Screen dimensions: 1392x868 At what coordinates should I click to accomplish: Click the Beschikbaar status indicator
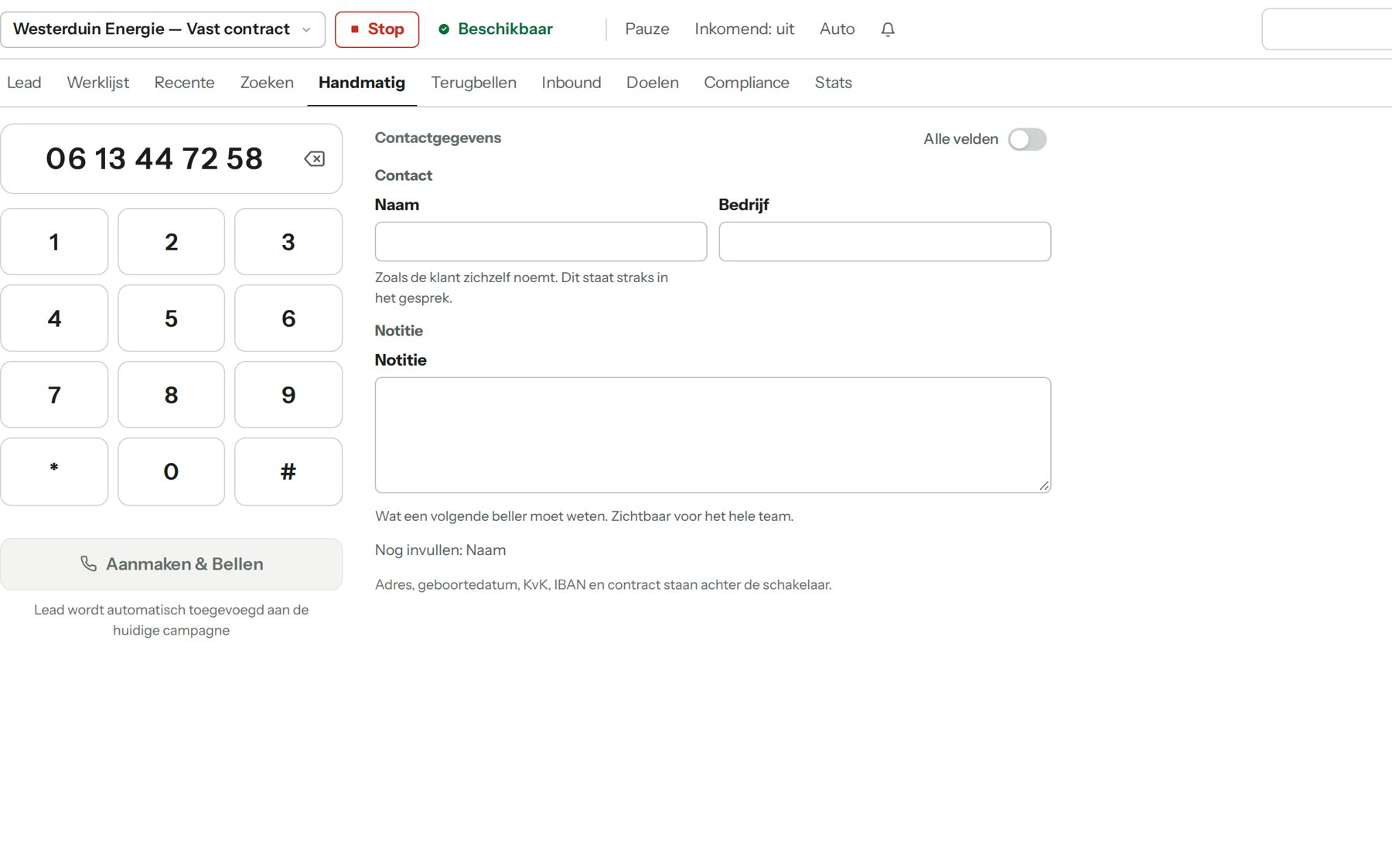(x=496, y=29)
